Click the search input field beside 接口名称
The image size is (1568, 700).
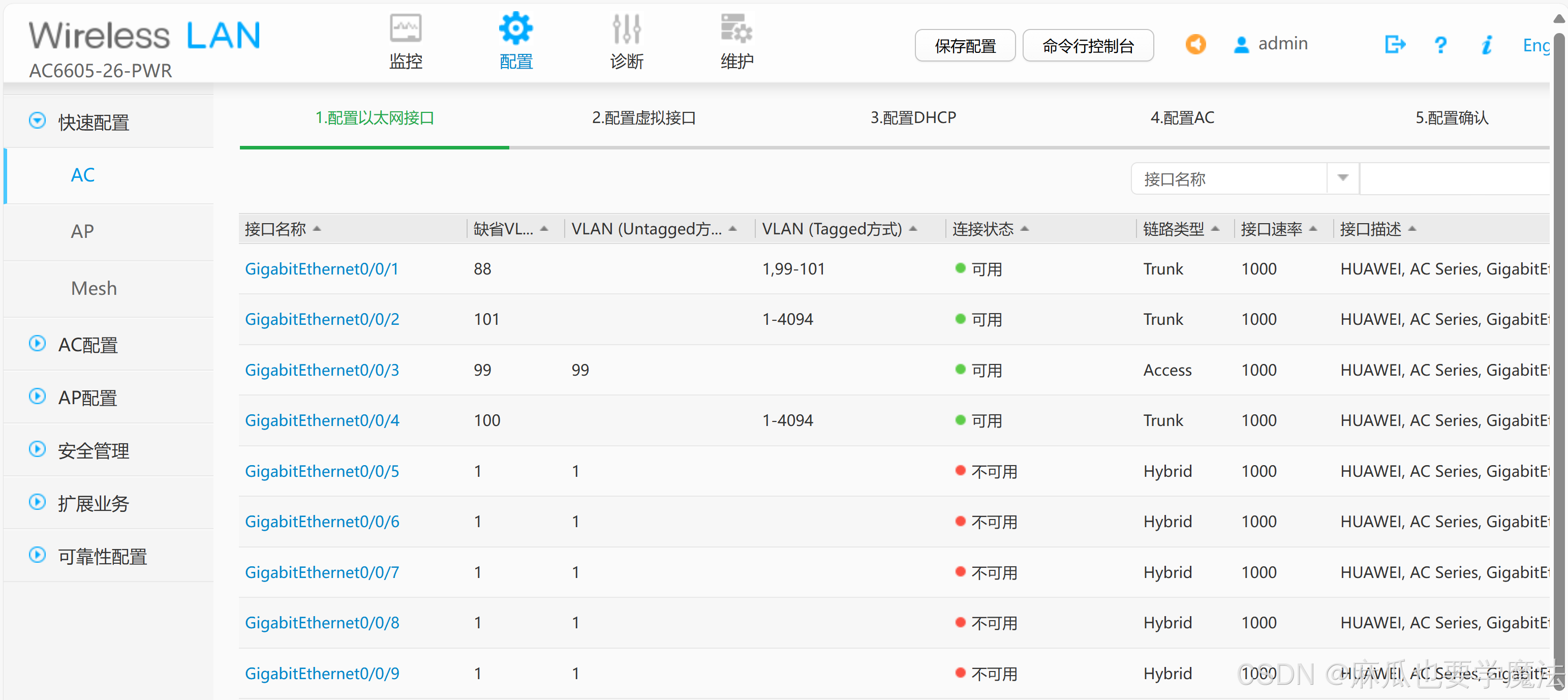[x=1455, y=178]
